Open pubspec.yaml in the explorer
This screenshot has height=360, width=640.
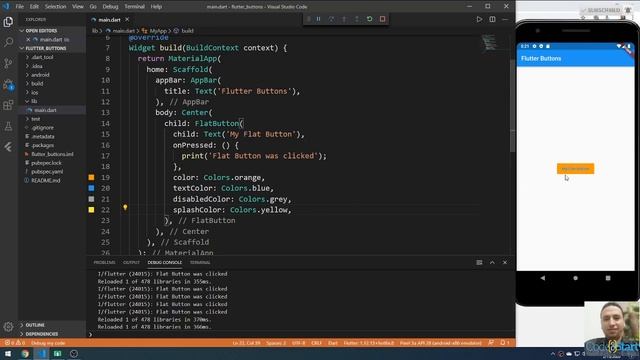[47, 171]
